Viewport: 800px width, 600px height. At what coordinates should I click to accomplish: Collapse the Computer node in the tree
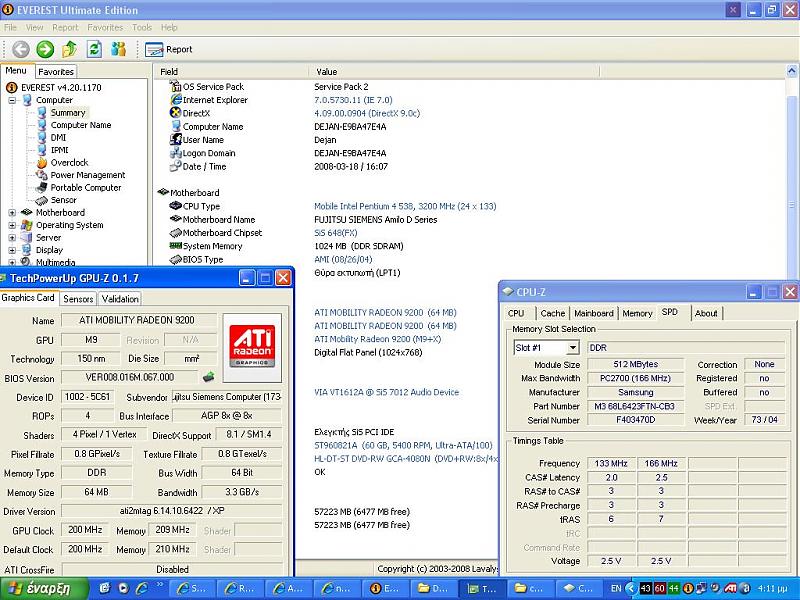click(12, 101)
